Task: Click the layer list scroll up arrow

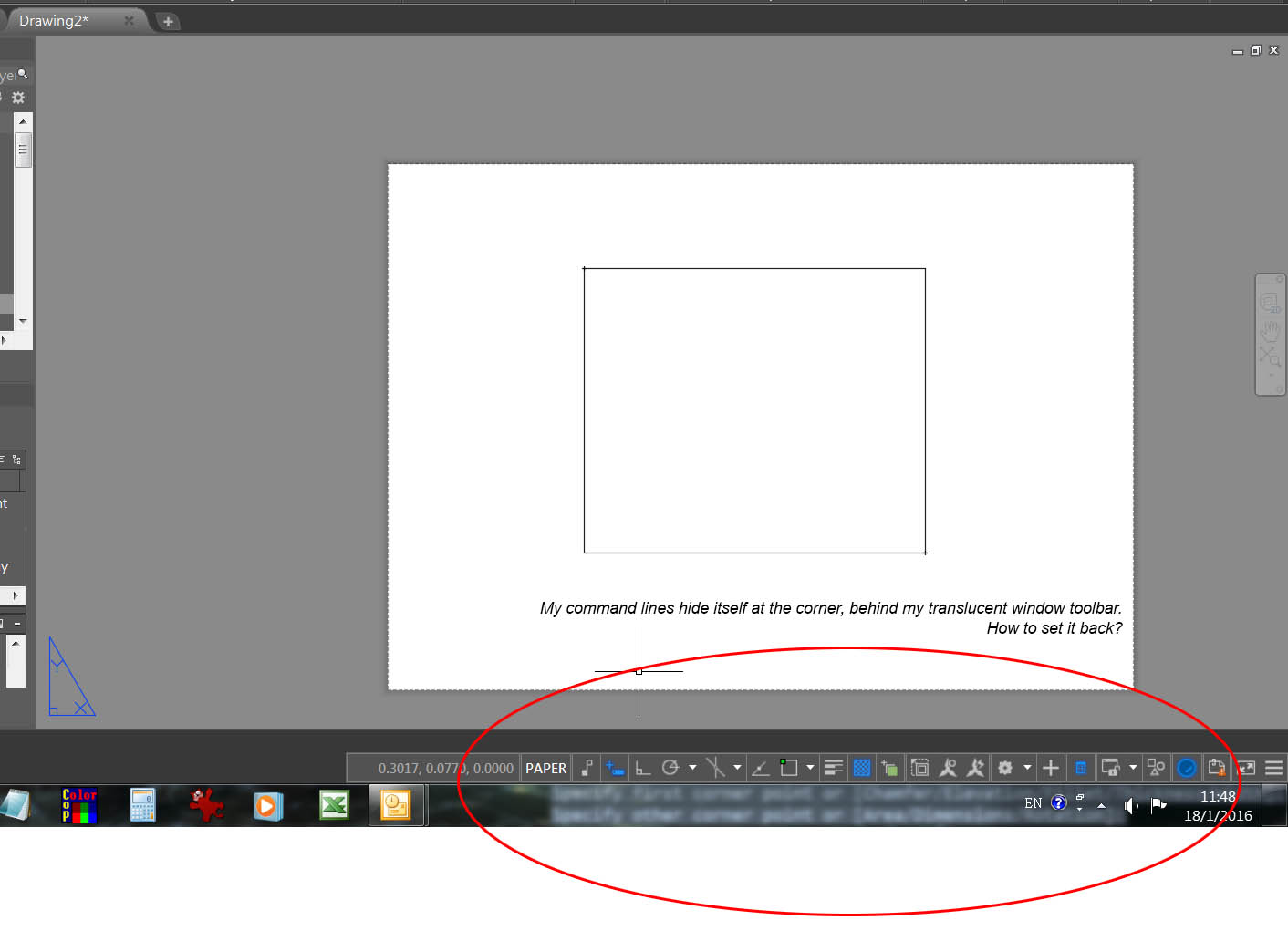Action: coord(23,121)
